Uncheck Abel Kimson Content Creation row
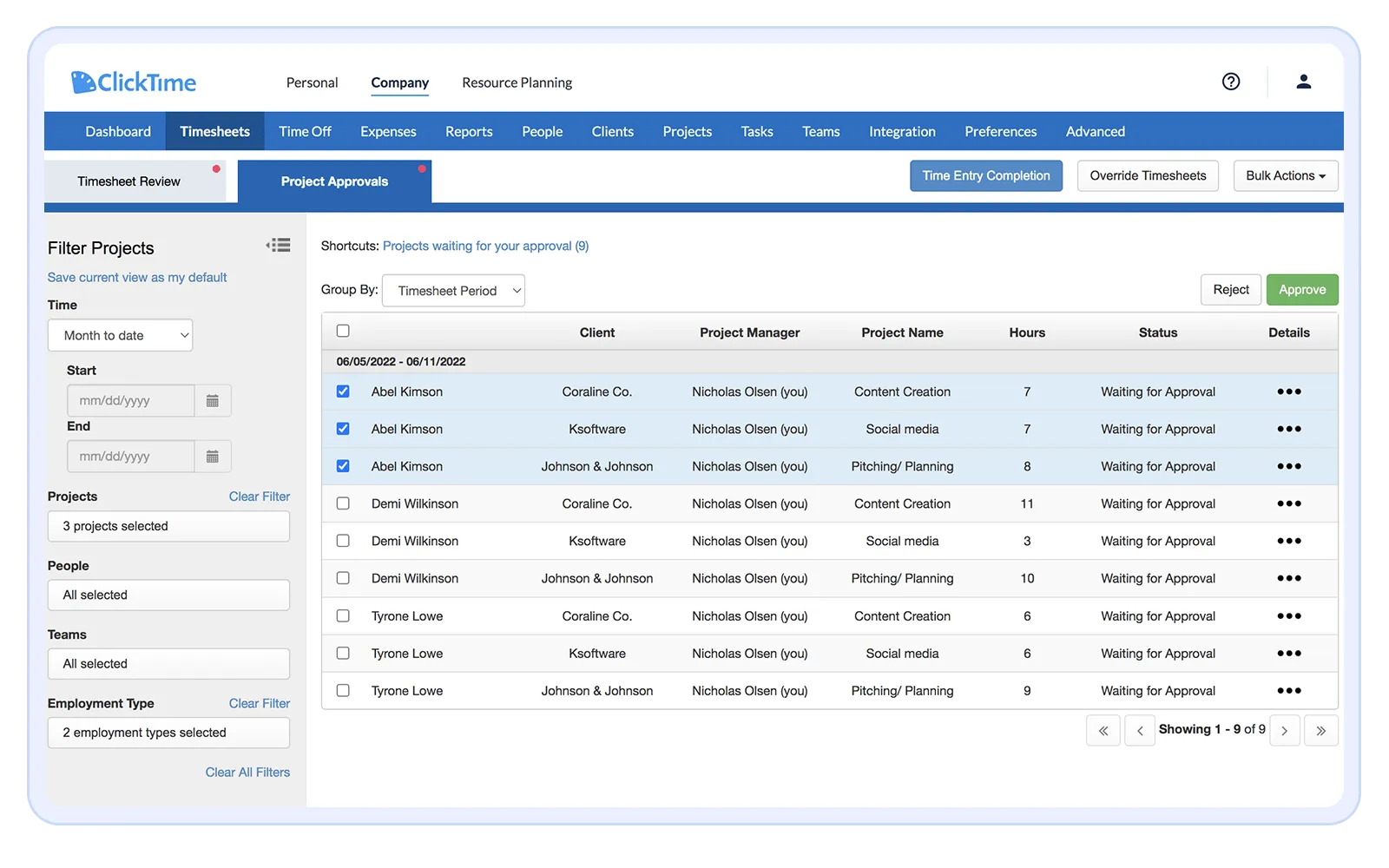The image size is (1389, 868). tap(343, 391)
